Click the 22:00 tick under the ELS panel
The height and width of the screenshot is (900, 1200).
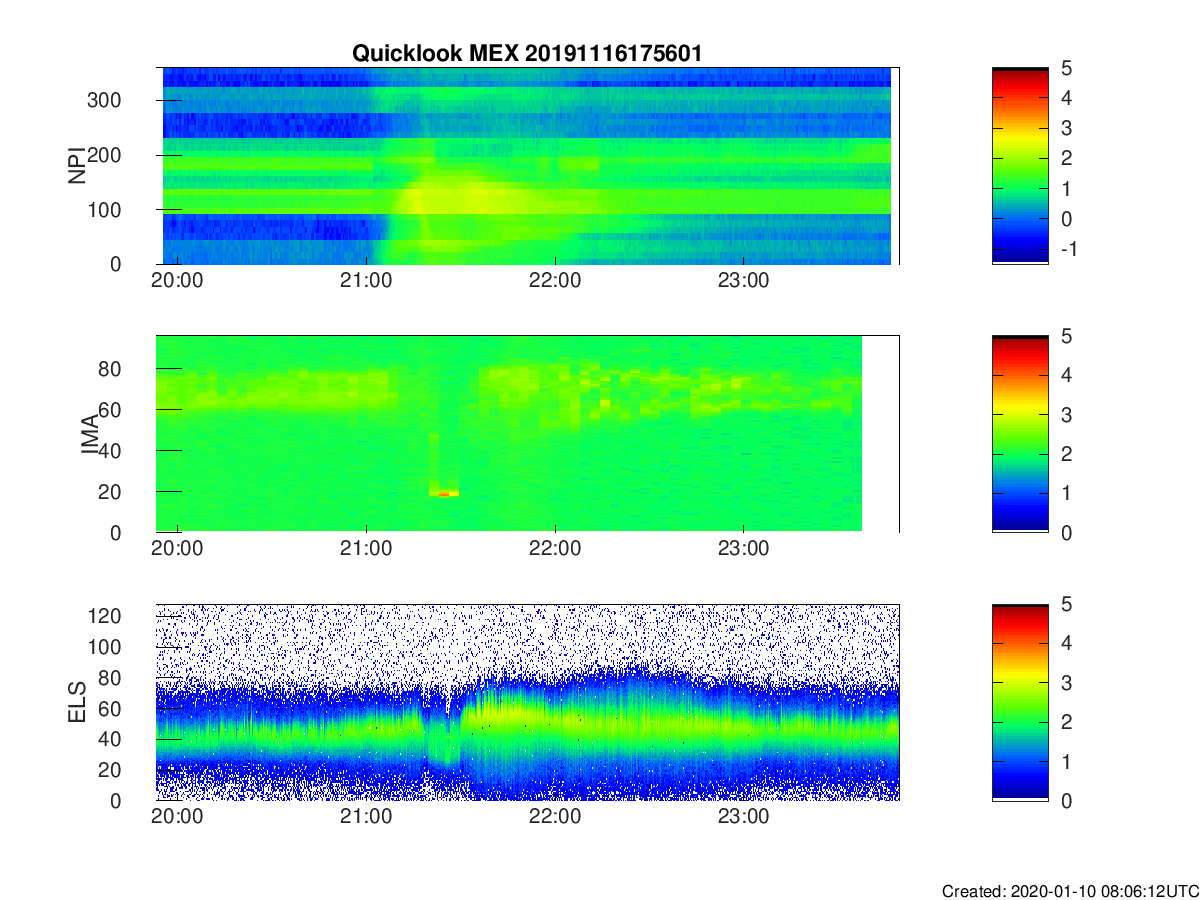(x=555, y=817)
